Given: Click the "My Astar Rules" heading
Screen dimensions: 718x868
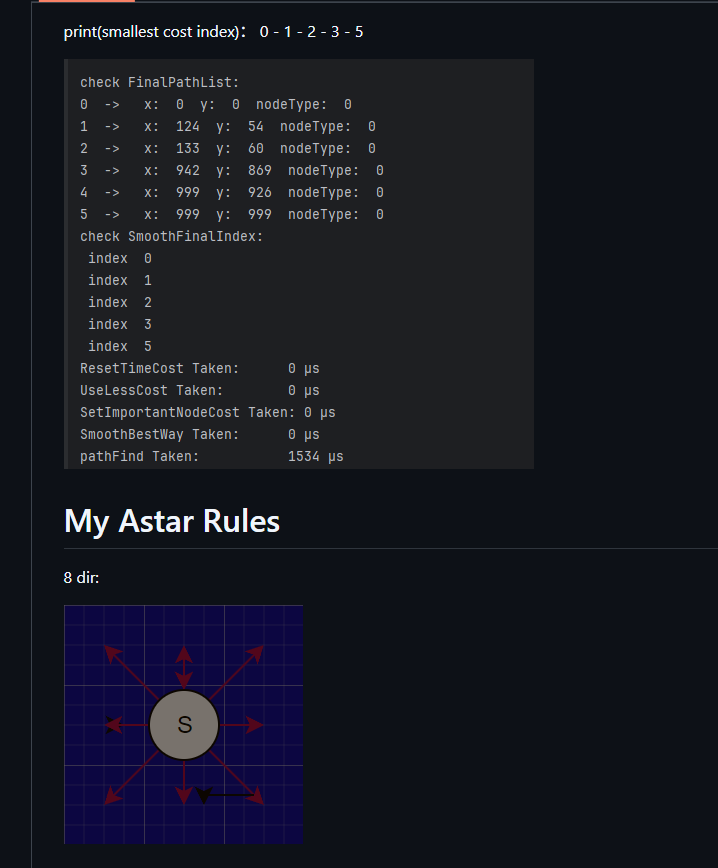Looking at the screenshot, I should (172, 521).
